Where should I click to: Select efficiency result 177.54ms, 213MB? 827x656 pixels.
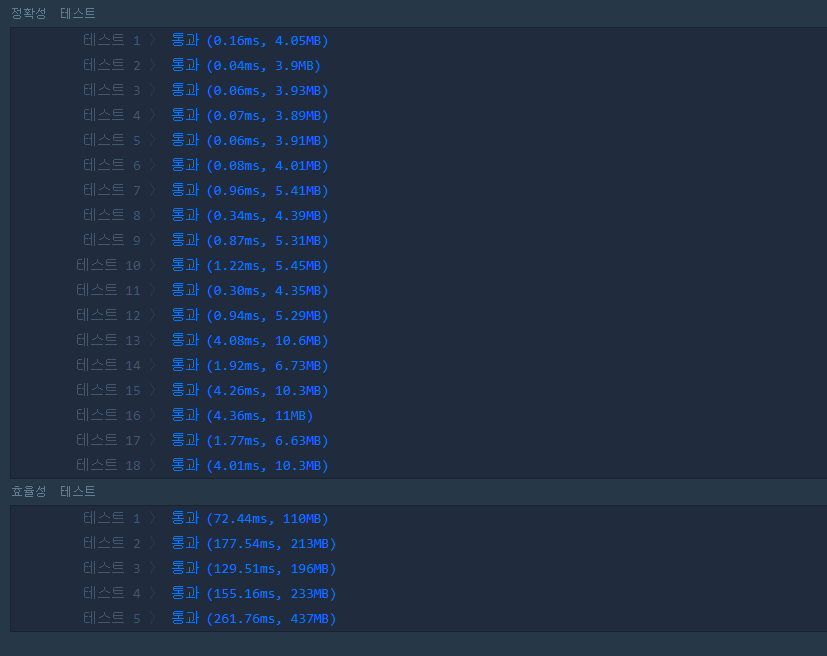(254, 544)
